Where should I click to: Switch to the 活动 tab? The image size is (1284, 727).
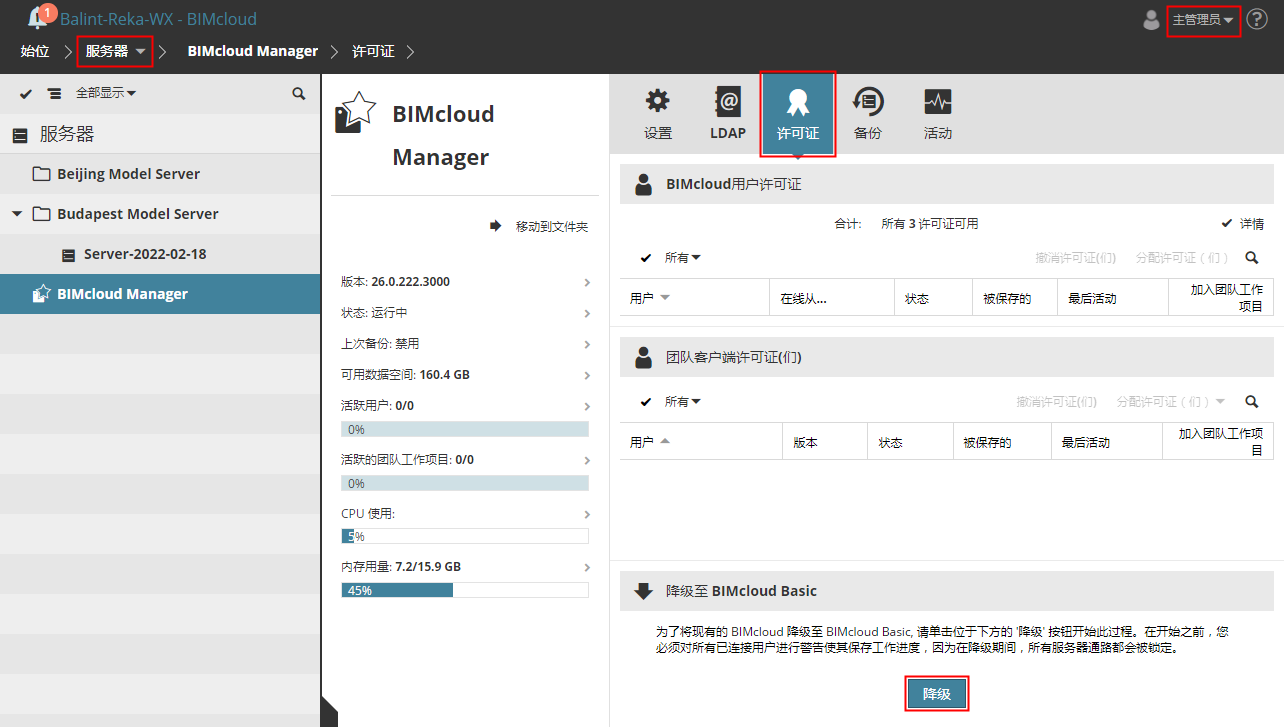point(938,114)
